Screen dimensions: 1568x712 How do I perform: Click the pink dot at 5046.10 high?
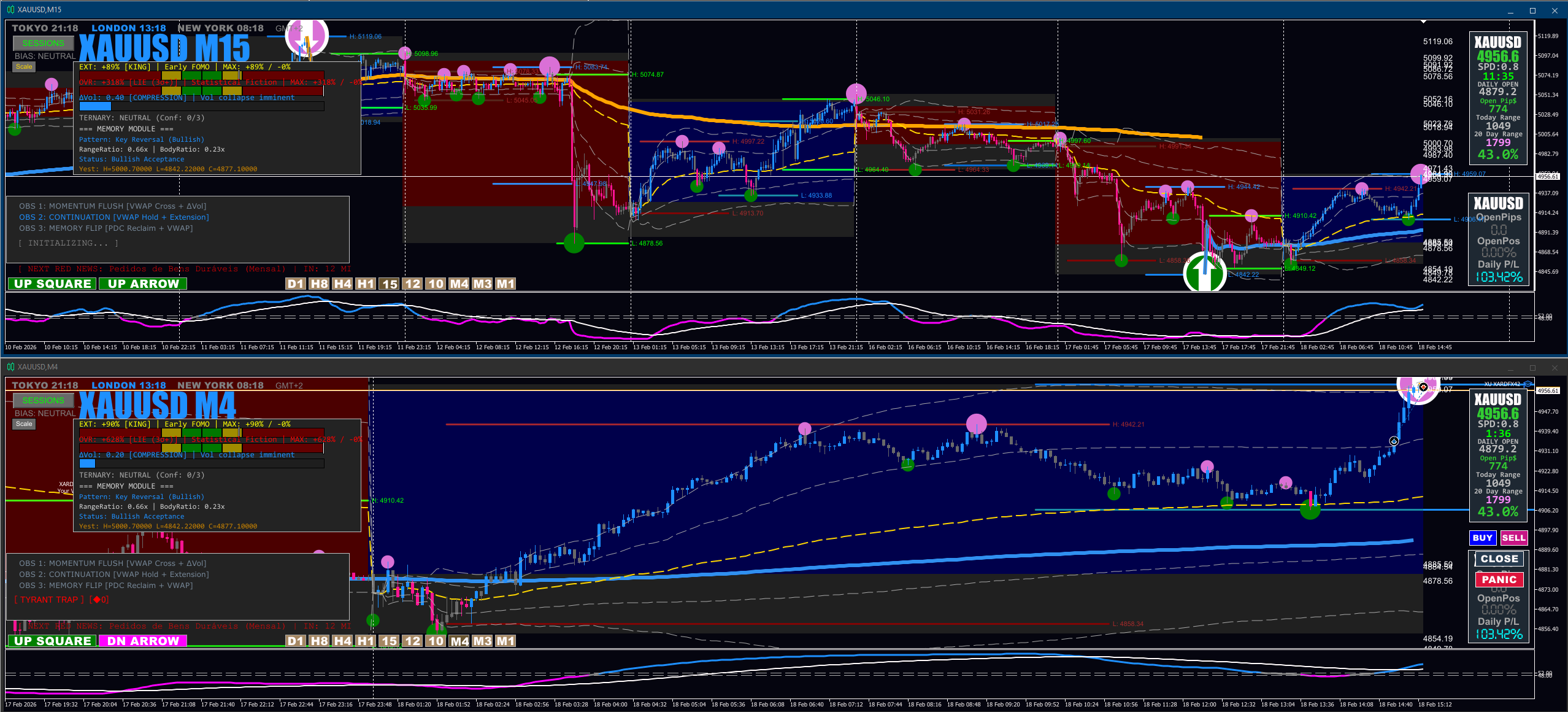(x=856, y=94)
